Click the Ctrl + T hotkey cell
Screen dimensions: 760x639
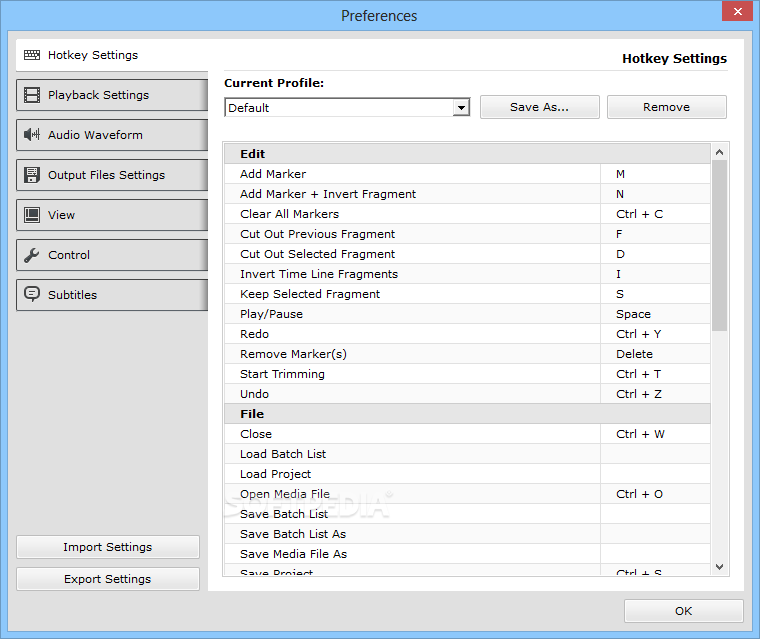pos(656,374)
